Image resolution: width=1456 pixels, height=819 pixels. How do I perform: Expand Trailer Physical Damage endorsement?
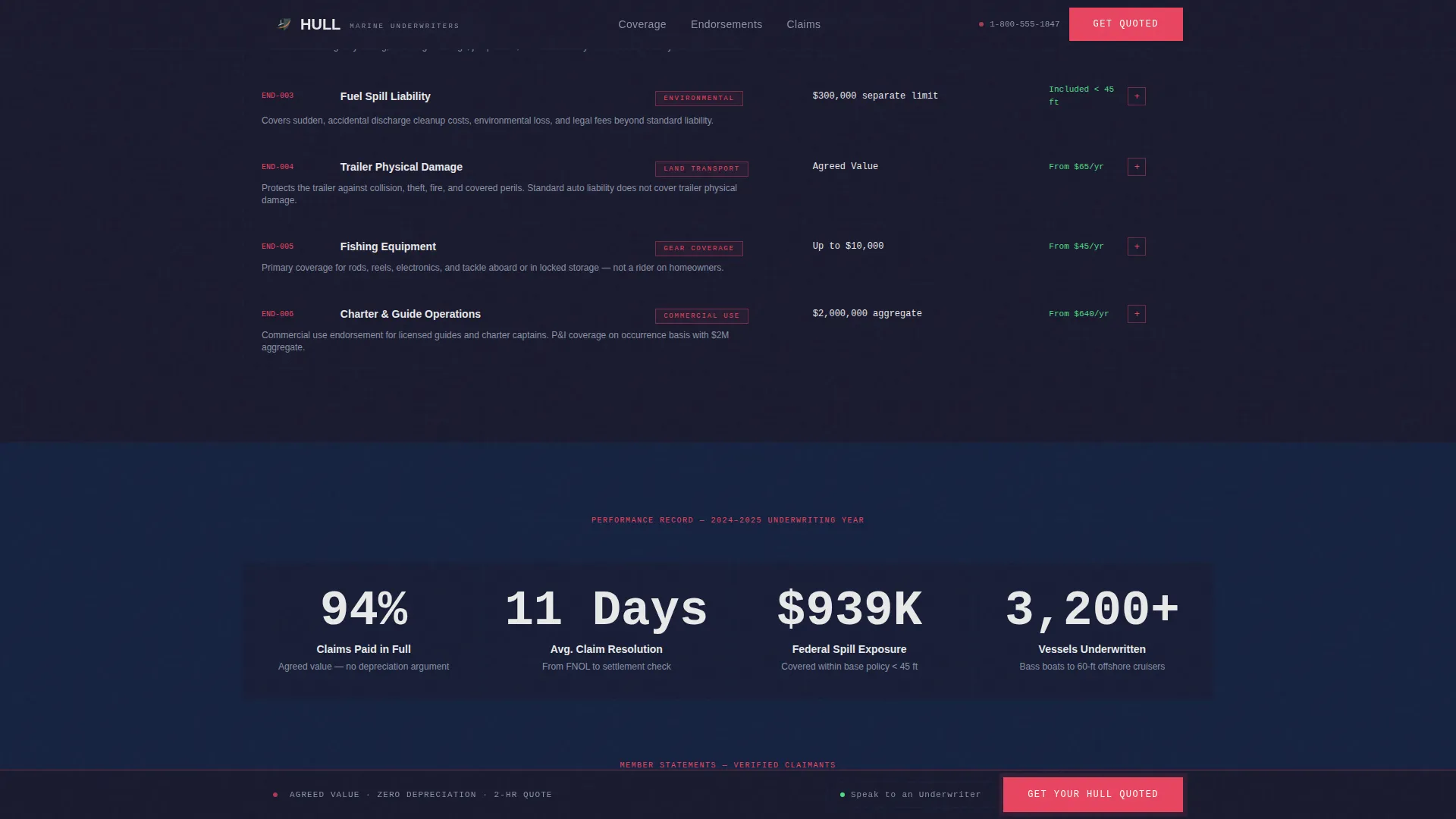point(1137,167)
